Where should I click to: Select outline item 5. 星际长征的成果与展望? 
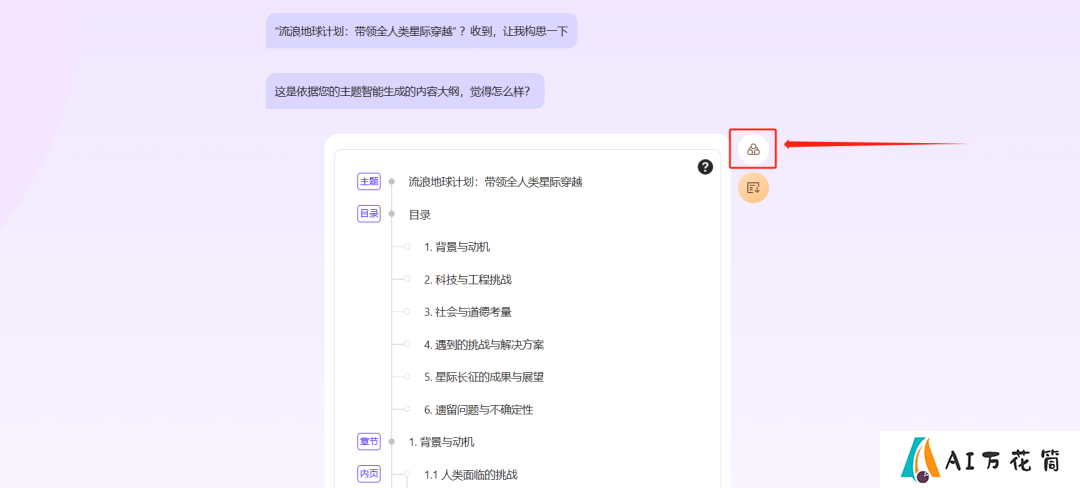tap(484, 377)
